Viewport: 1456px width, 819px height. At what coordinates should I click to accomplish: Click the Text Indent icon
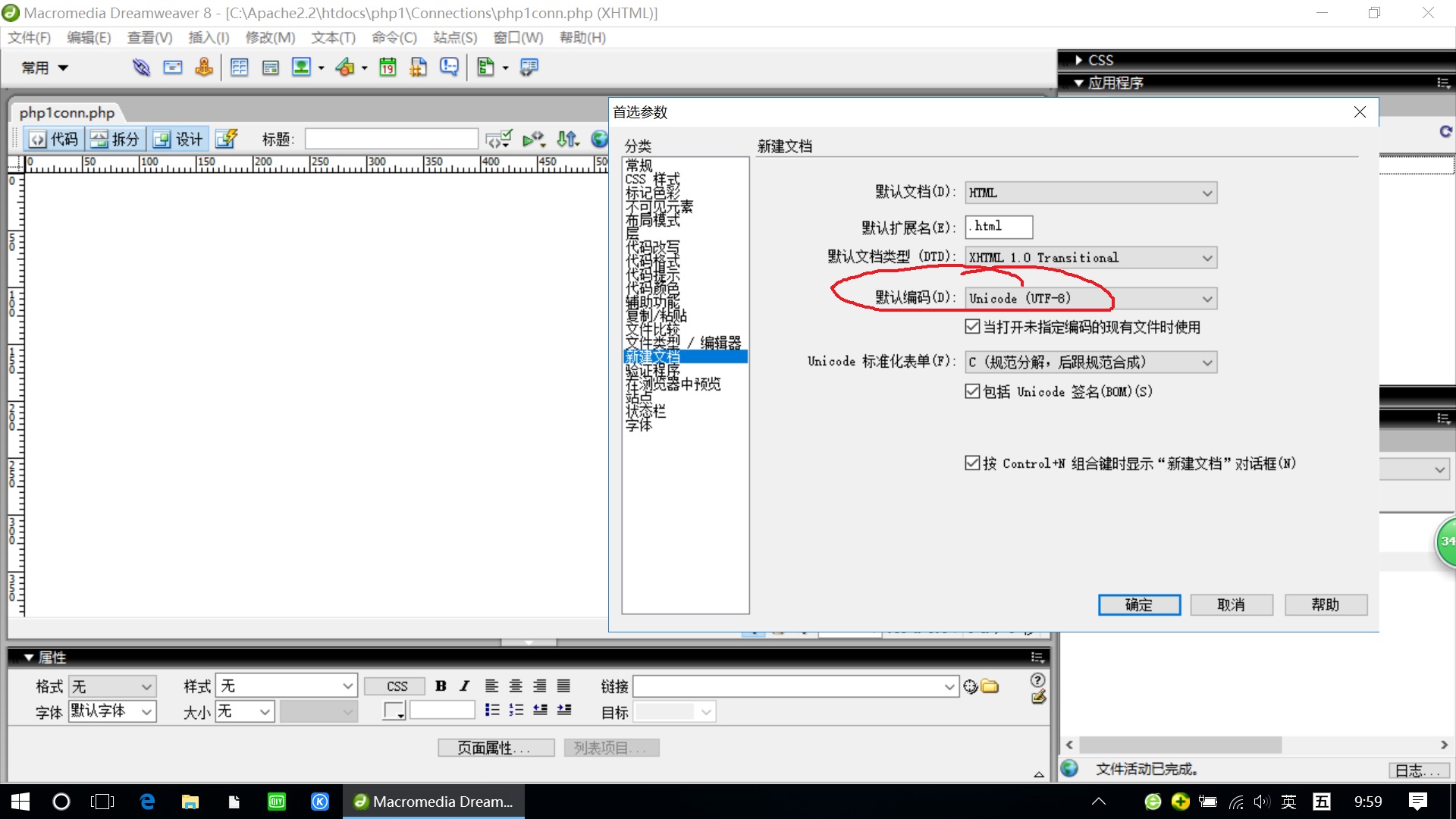(563, 710)
